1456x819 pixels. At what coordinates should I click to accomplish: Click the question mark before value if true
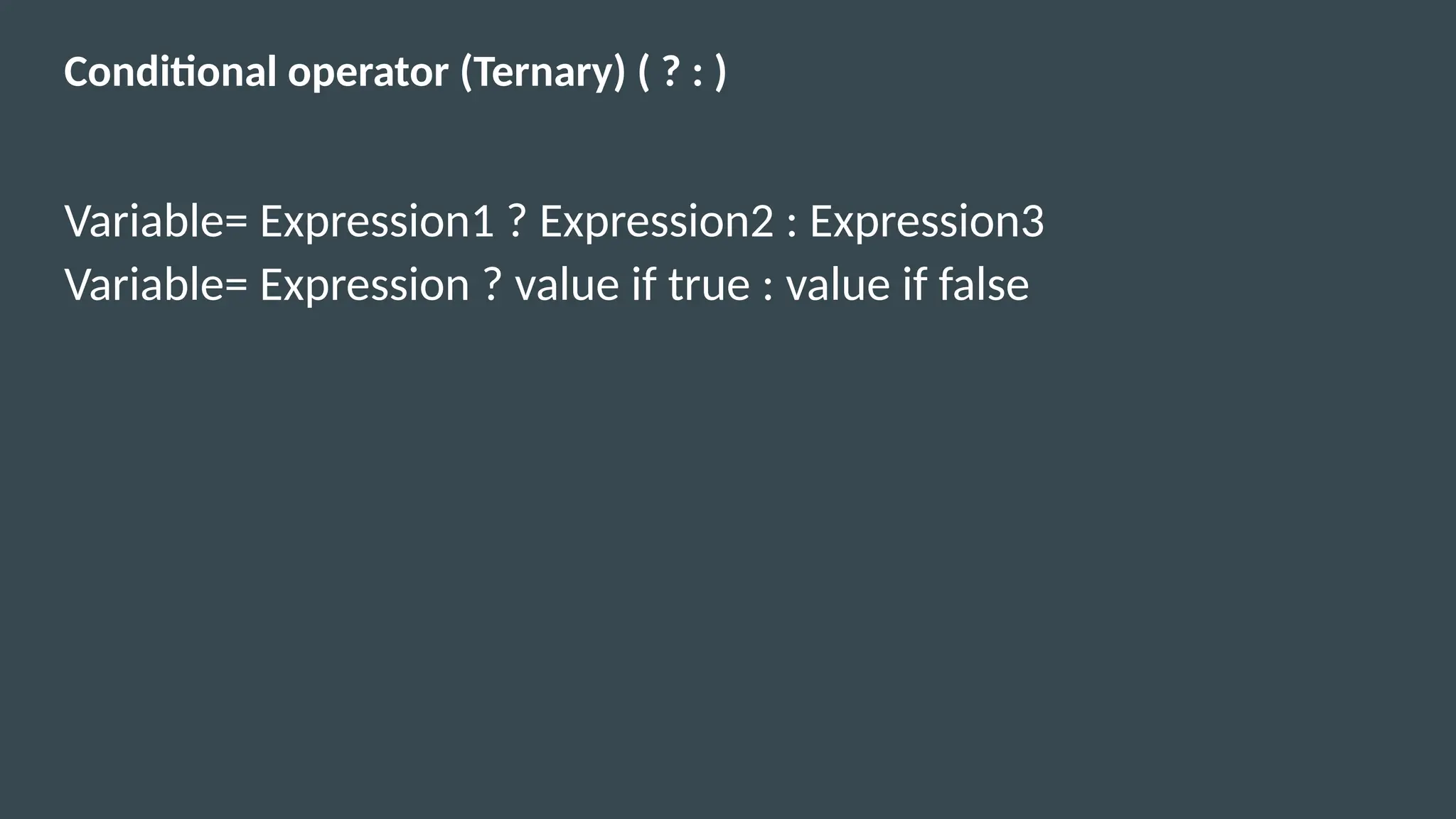(492, 284)
